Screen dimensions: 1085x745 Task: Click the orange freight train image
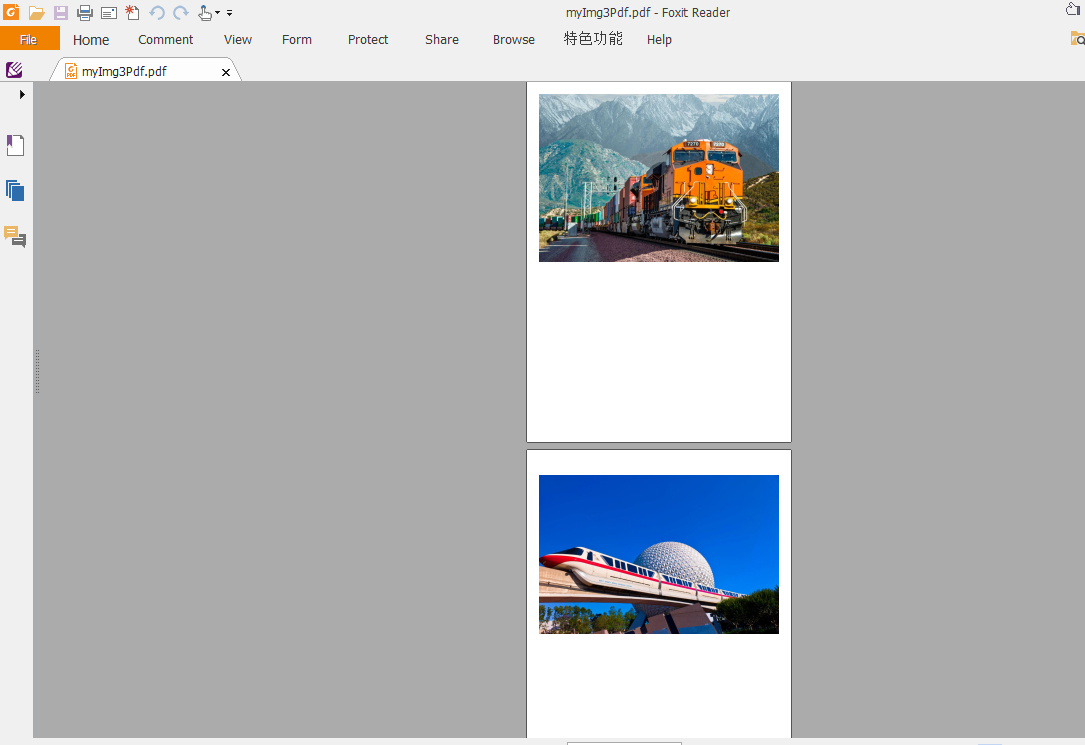pyautogui.click(x=659, y=178)
